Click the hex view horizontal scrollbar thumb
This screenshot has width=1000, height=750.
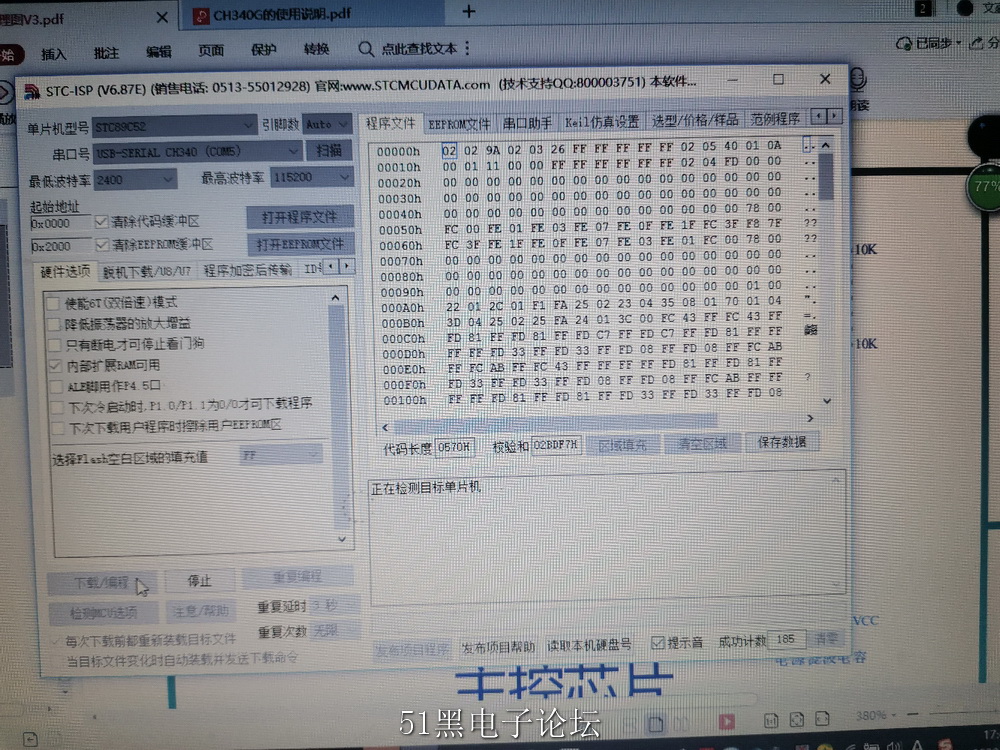point(555,423)
